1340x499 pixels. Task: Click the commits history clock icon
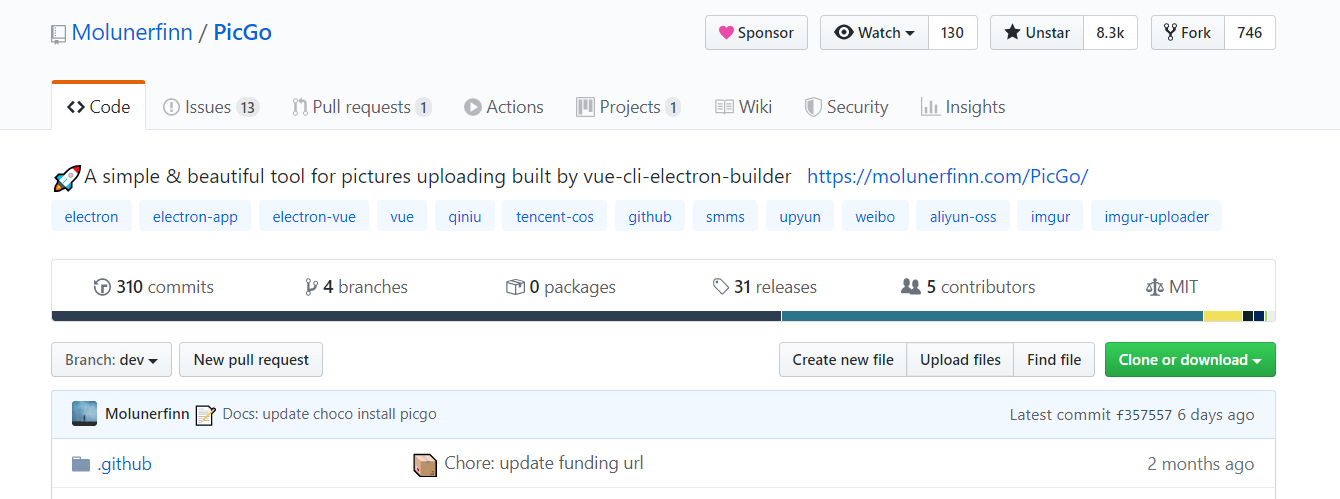[x=102, y=288]
